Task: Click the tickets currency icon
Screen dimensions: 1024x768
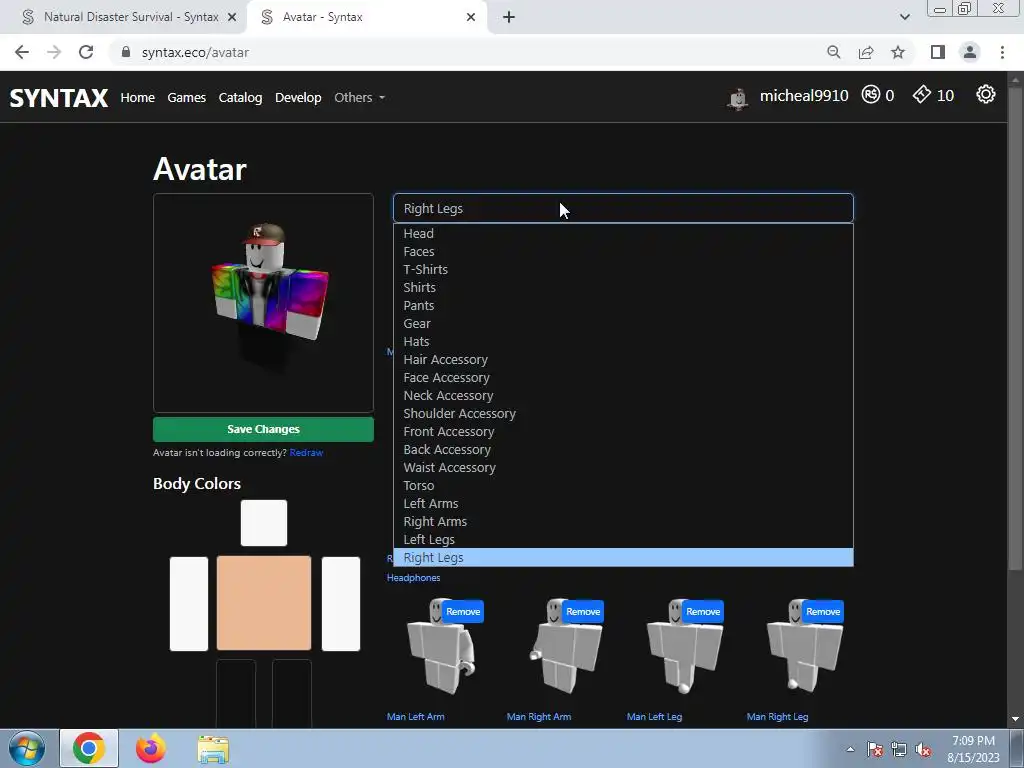Action: point(921,95)
